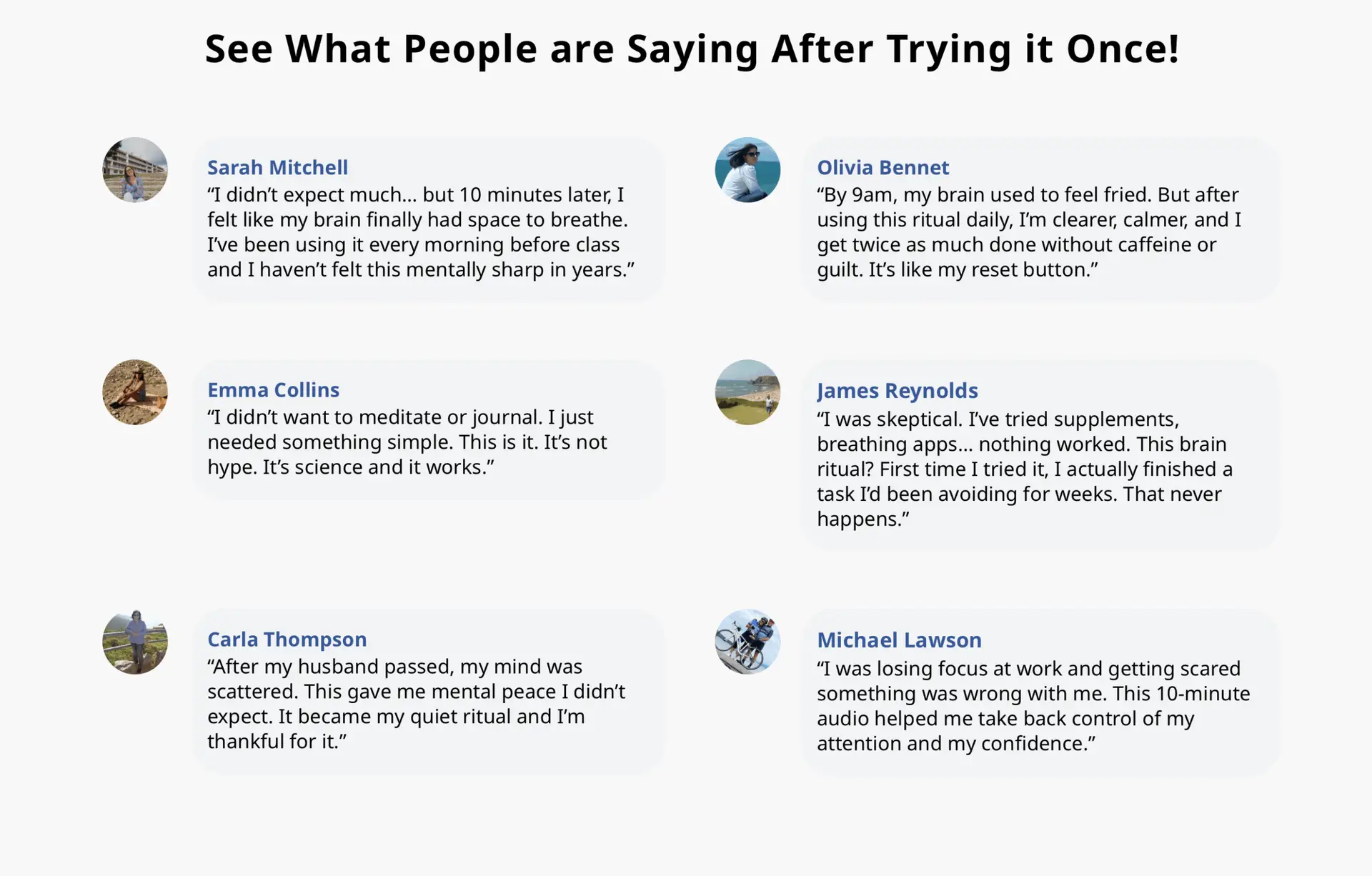The image size is (1372, 876).
Task: Select the Carla Thompson name heading
Action: pyautogui.click(x=287, y=639)
